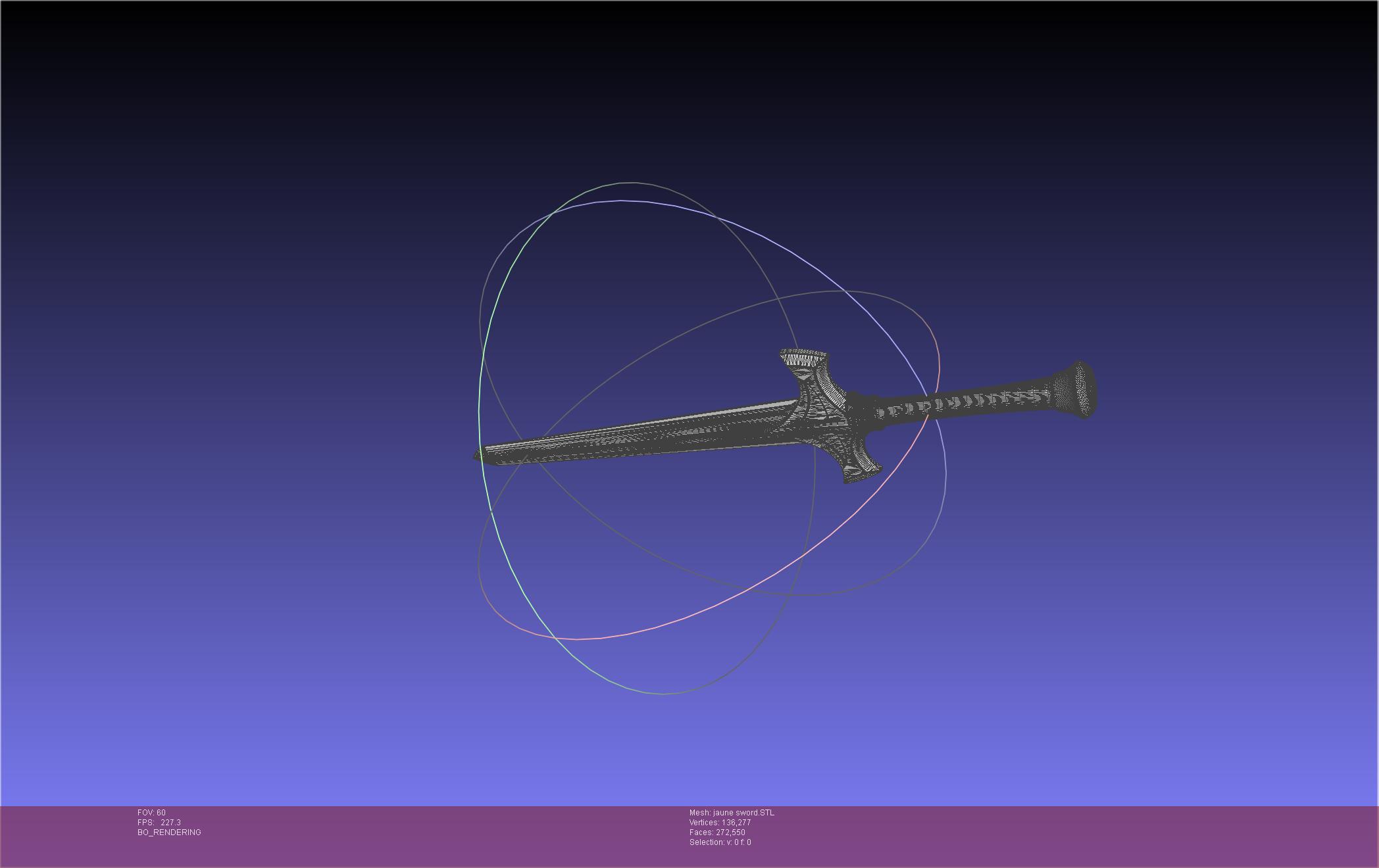Click the FOV: 60 readout
This screenshot has width=1379, height=868.
151,813
